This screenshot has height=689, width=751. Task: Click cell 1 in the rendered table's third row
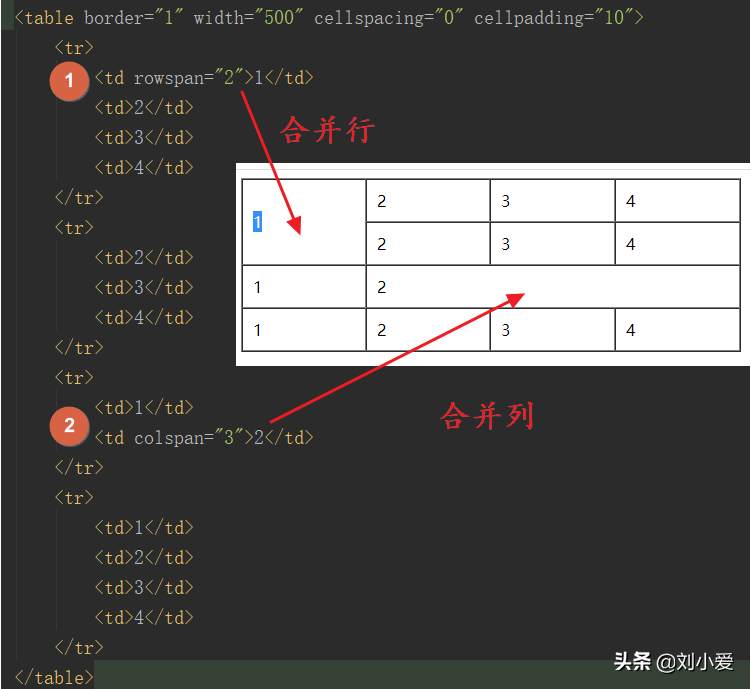tap(303, 288)
